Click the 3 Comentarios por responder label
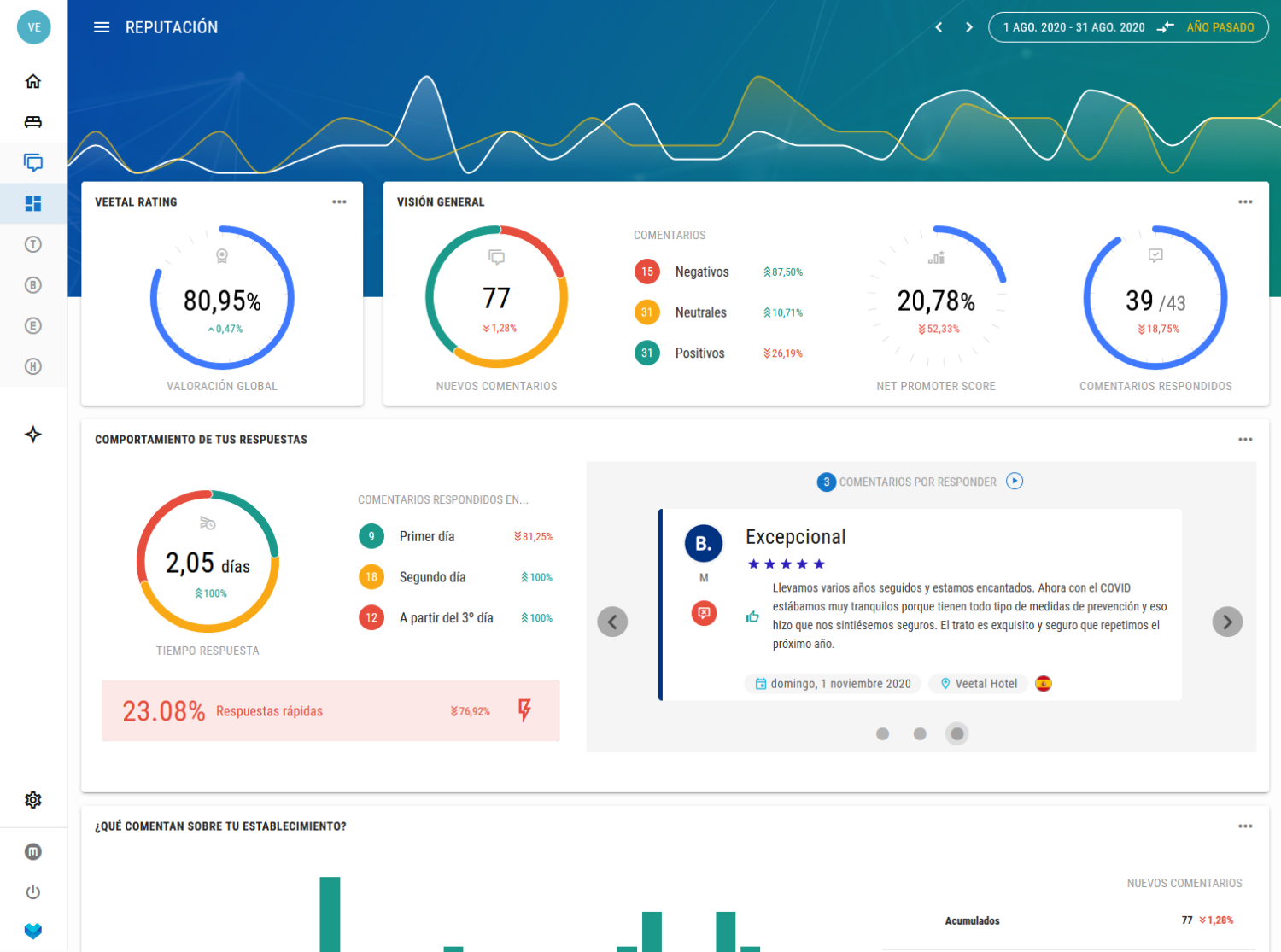This screenshot has width=1281, height=952. tap(907, 482)
